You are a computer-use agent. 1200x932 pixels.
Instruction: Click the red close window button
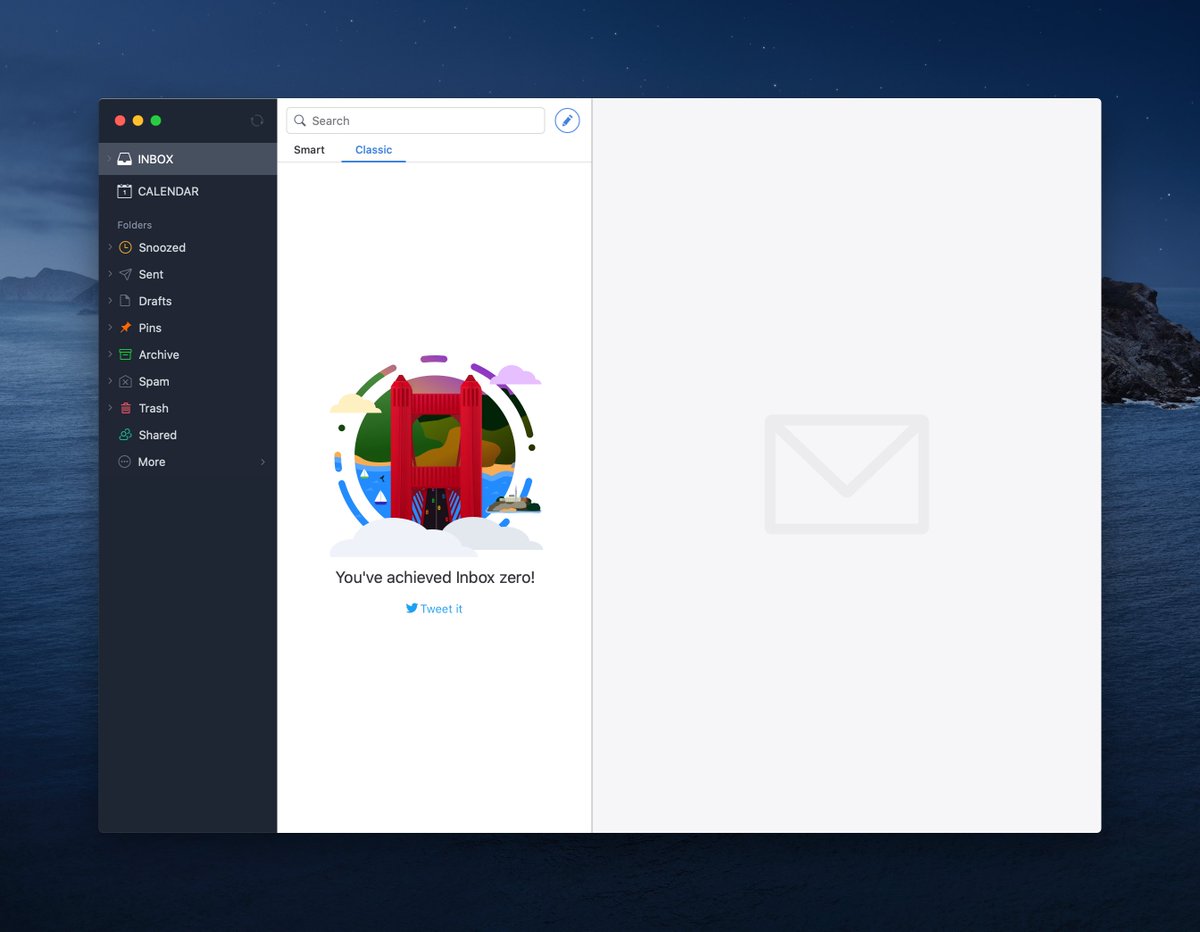click(x=120, y=121)
